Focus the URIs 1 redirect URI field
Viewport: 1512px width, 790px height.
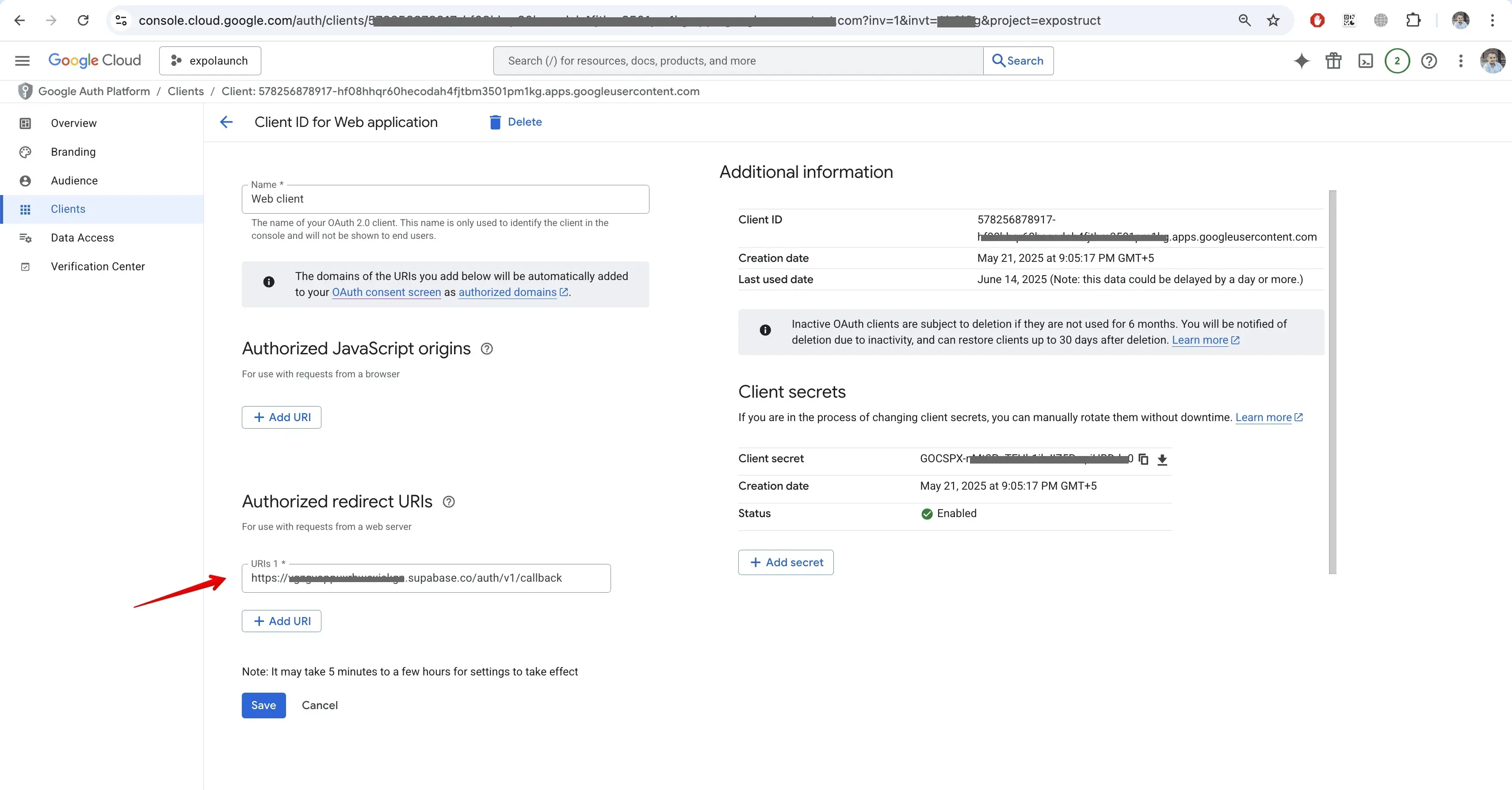(426, 578)
